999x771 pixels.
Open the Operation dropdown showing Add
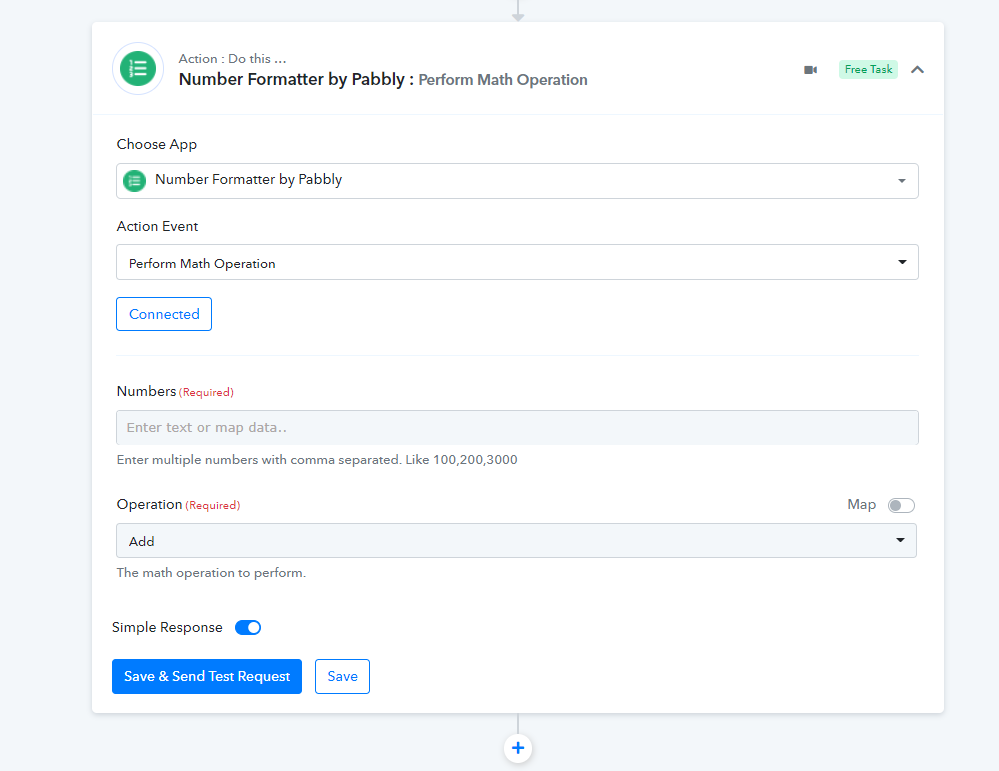[x=516, y=541]
